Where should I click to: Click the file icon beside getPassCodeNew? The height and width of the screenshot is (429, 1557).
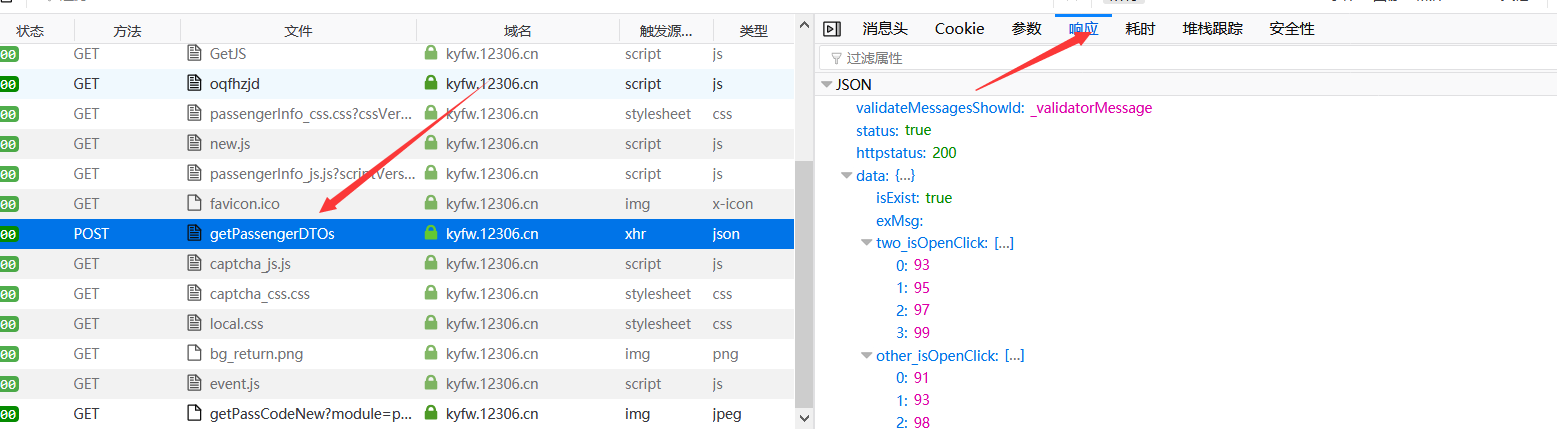tap(195, 413)
